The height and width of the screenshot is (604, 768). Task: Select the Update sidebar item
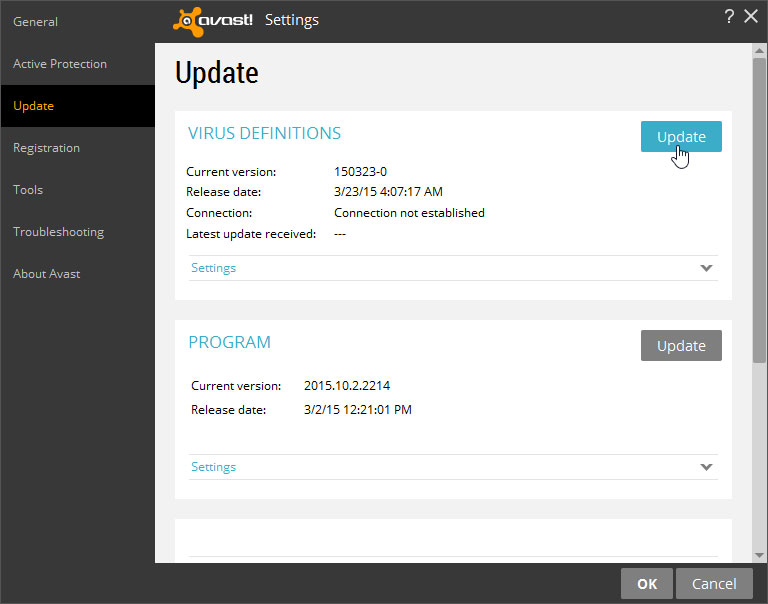coord(78,106)
